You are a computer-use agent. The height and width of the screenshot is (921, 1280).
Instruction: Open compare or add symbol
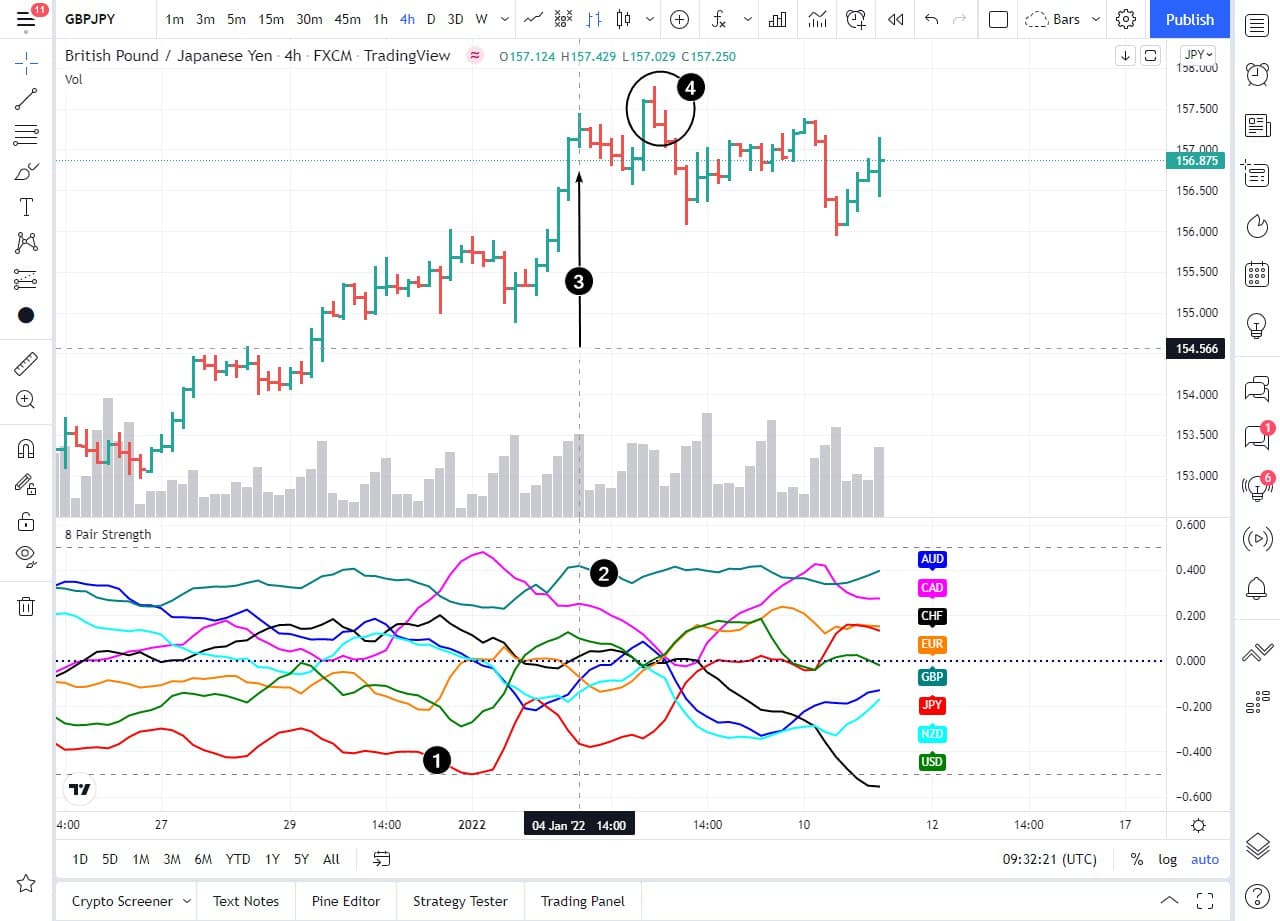click(680, 19)
